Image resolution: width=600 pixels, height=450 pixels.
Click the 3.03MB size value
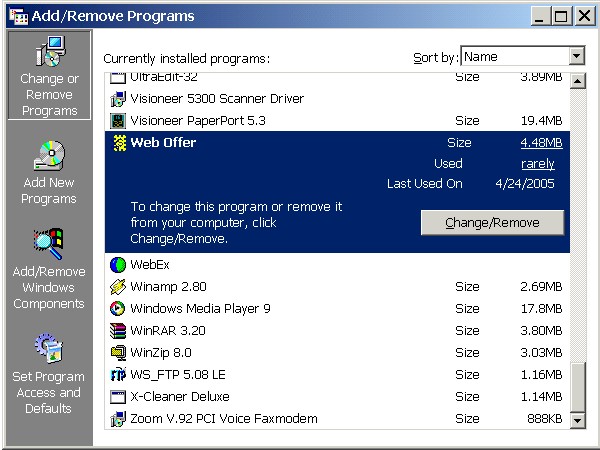[x=541, y=353]
